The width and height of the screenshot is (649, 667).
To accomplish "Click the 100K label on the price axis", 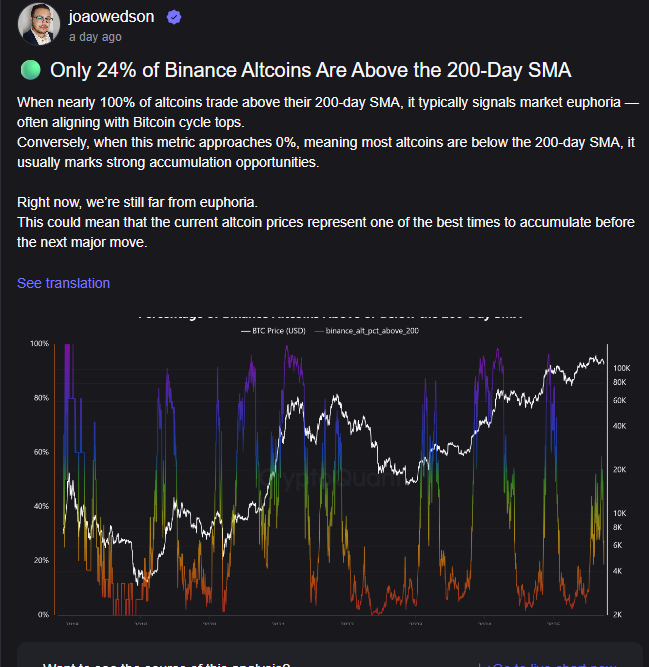I will pyautogui.click(x=618, y=367).
